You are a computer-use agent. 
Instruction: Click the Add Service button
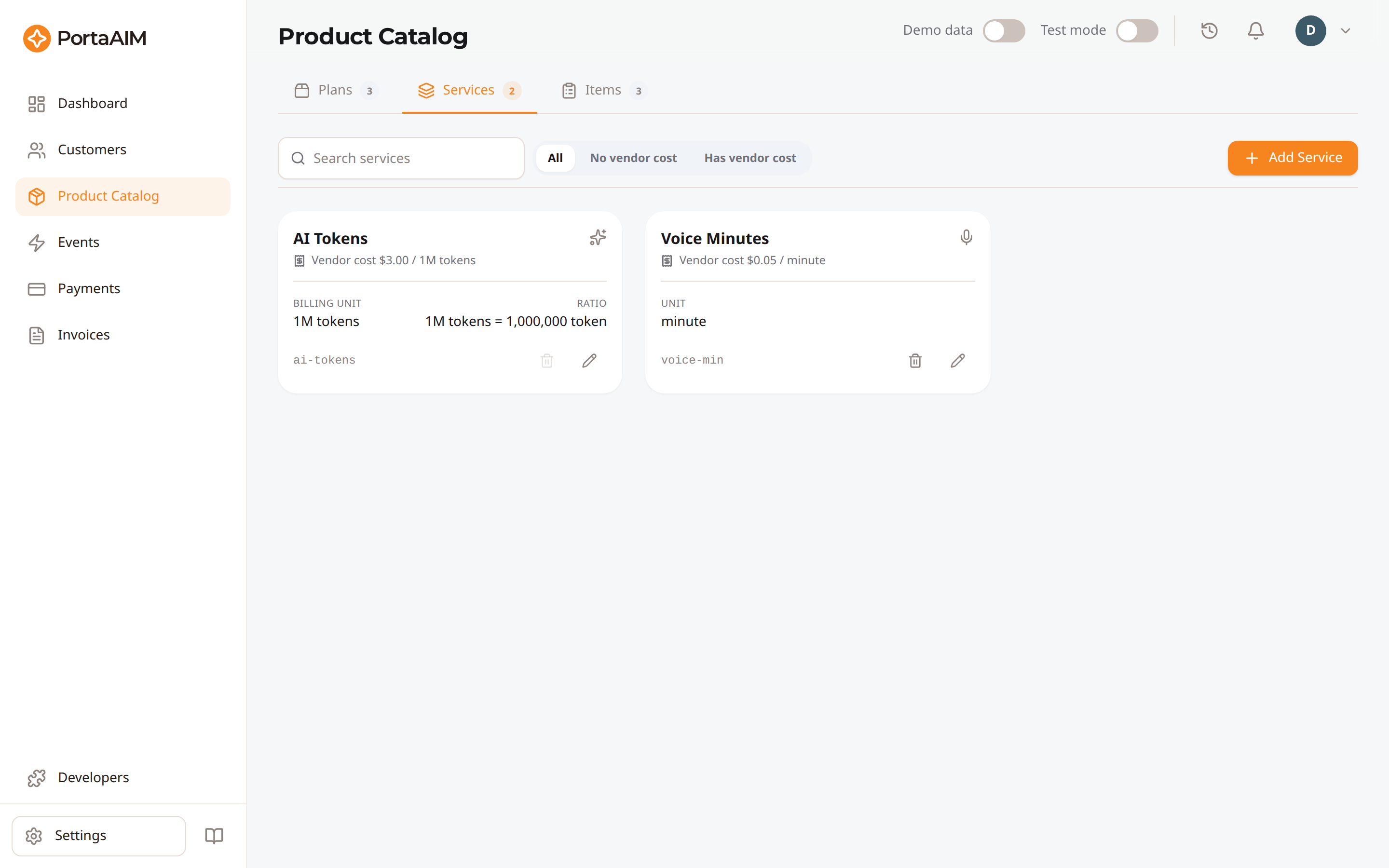point(1292,158)
